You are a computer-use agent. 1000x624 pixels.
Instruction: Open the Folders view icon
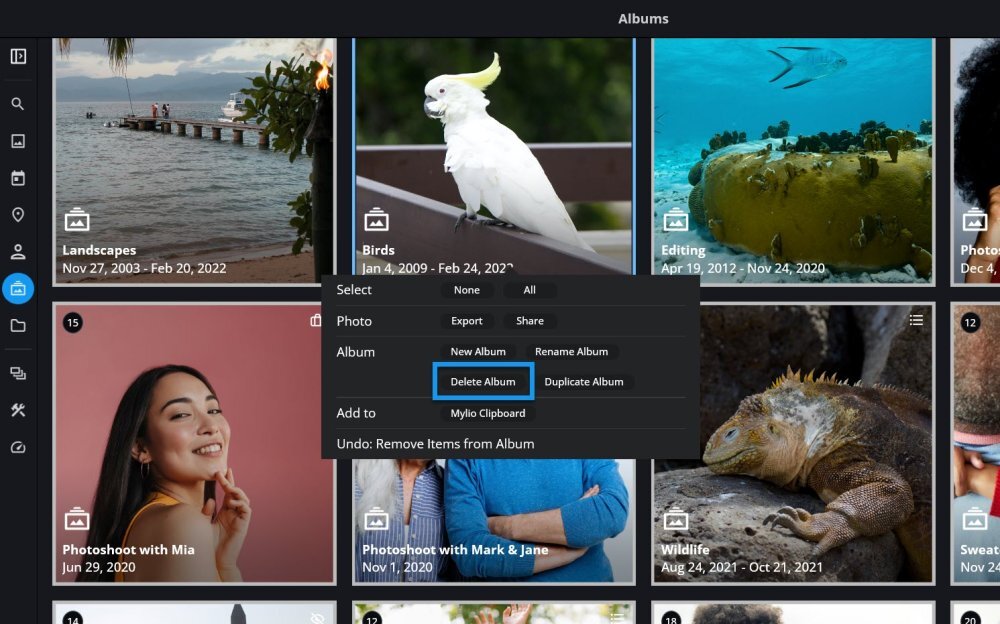click(x=18, y=326)
